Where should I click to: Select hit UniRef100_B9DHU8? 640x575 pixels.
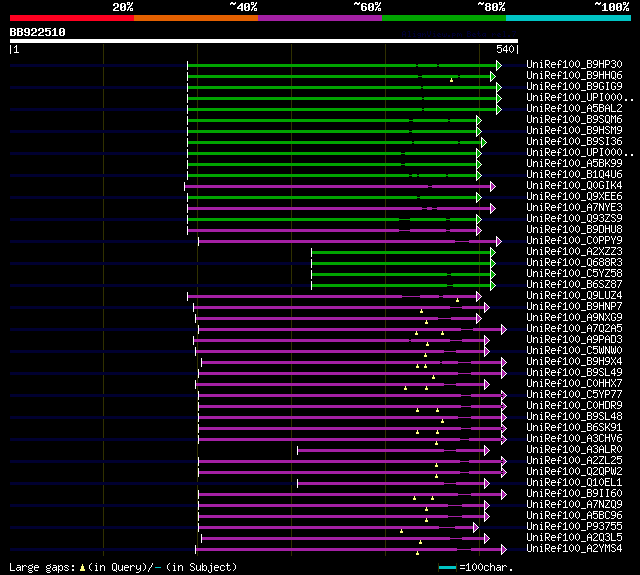[574, 230]
